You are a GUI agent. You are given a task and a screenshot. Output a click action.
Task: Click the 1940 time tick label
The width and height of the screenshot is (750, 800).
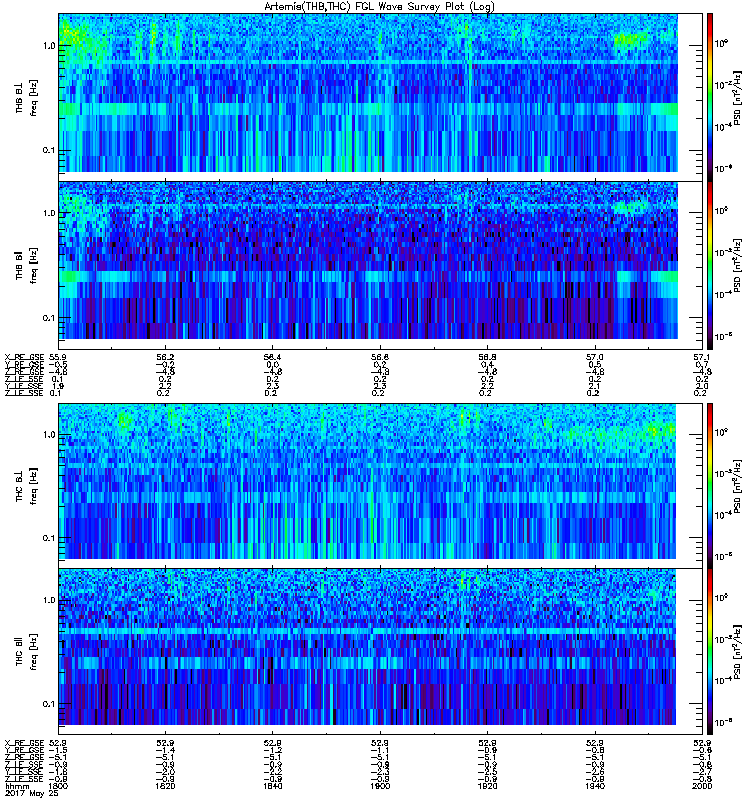pyautogui.click(x=595, y=786)
